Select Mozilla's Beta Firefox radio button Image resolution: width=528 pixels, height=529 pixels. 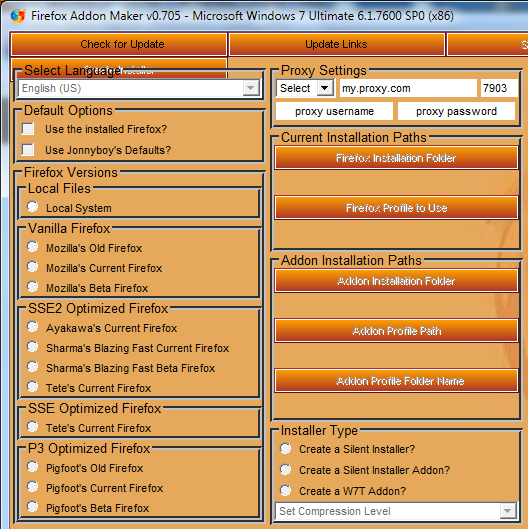click(32, 286)
